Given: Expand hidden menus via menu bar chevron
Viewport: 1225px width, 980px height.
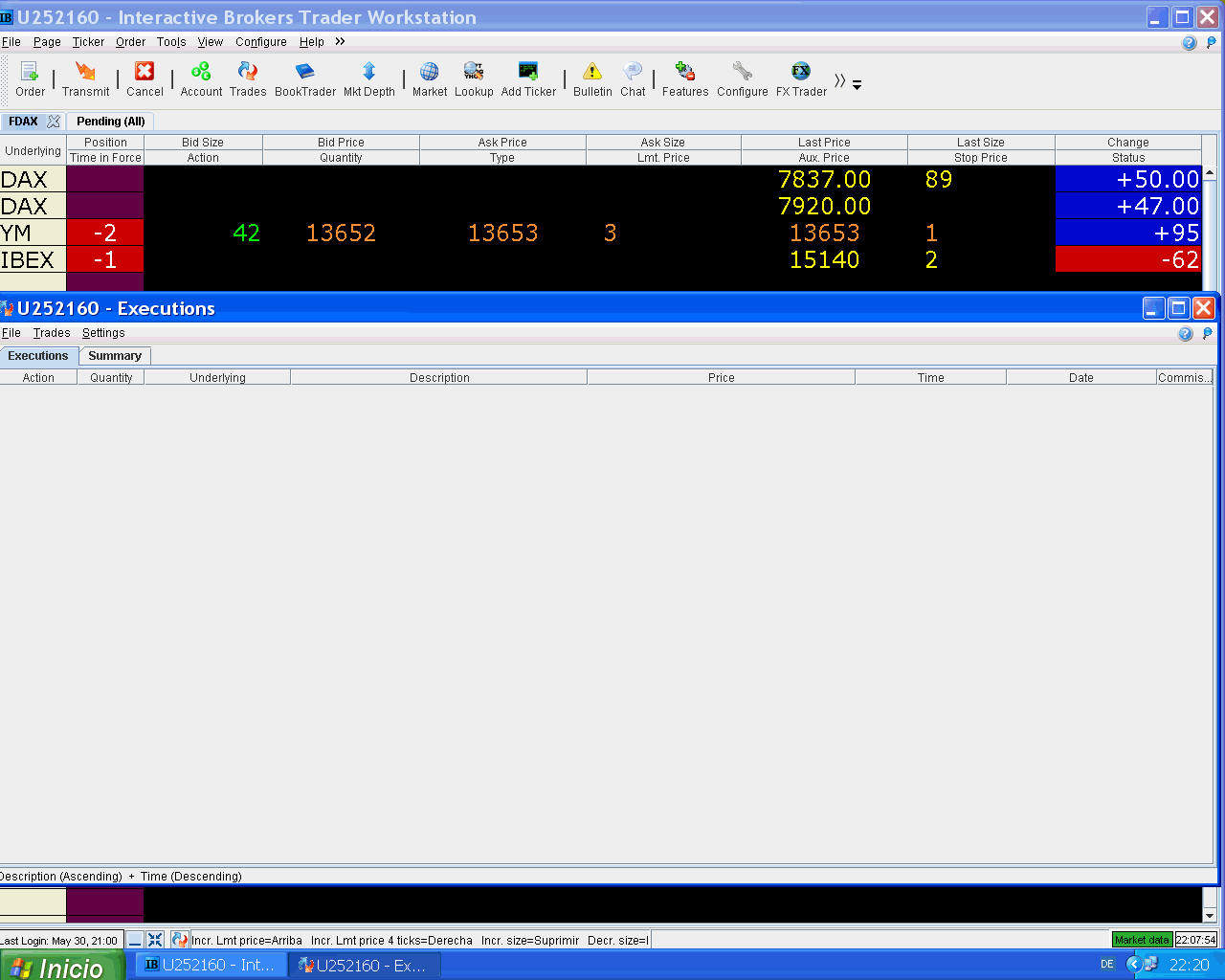Looking at the screenshot, I should pyautogui.click(x=340, y=41).
